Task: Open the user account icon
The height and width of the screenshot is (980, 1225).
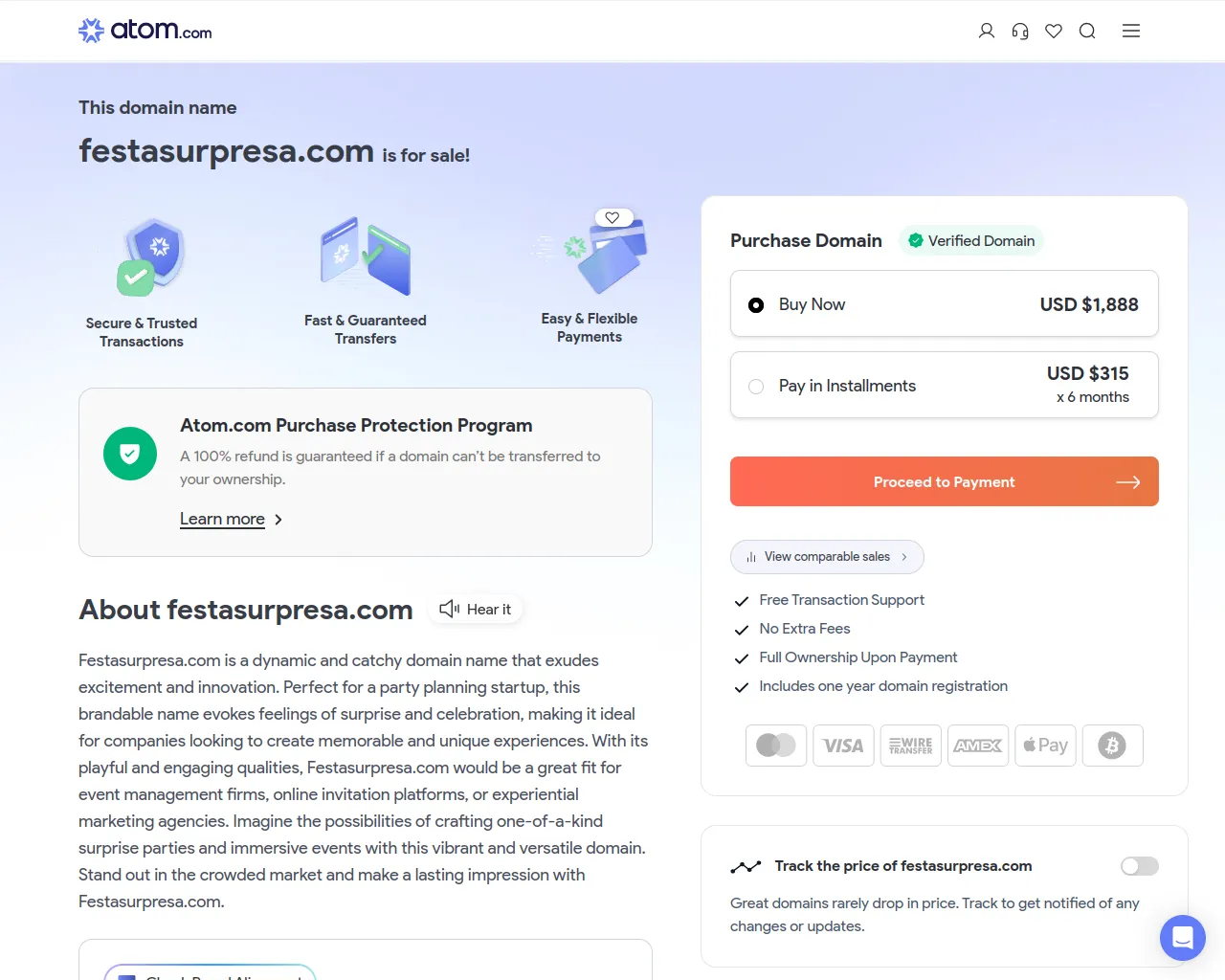Action: (987, 31)
